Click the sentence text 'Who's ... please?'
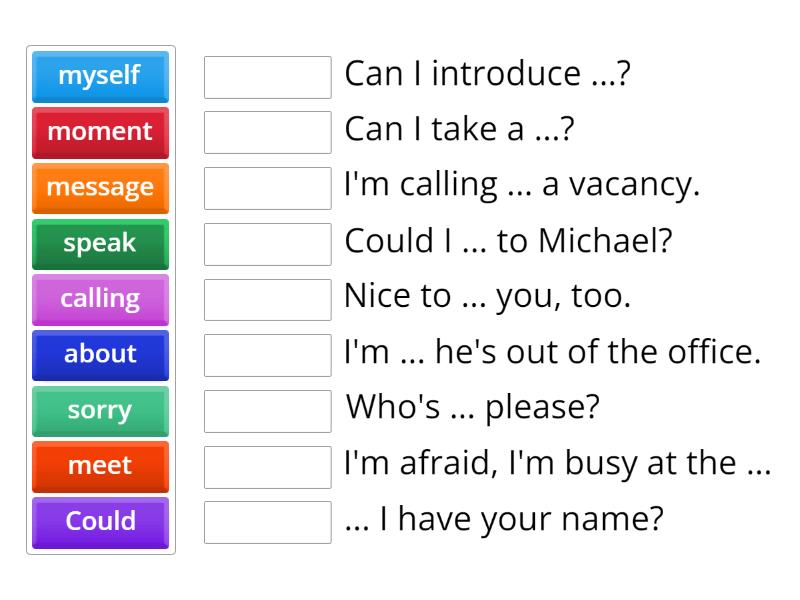The height and width of the screenshot is (600, 800). (x=473, y=408)
